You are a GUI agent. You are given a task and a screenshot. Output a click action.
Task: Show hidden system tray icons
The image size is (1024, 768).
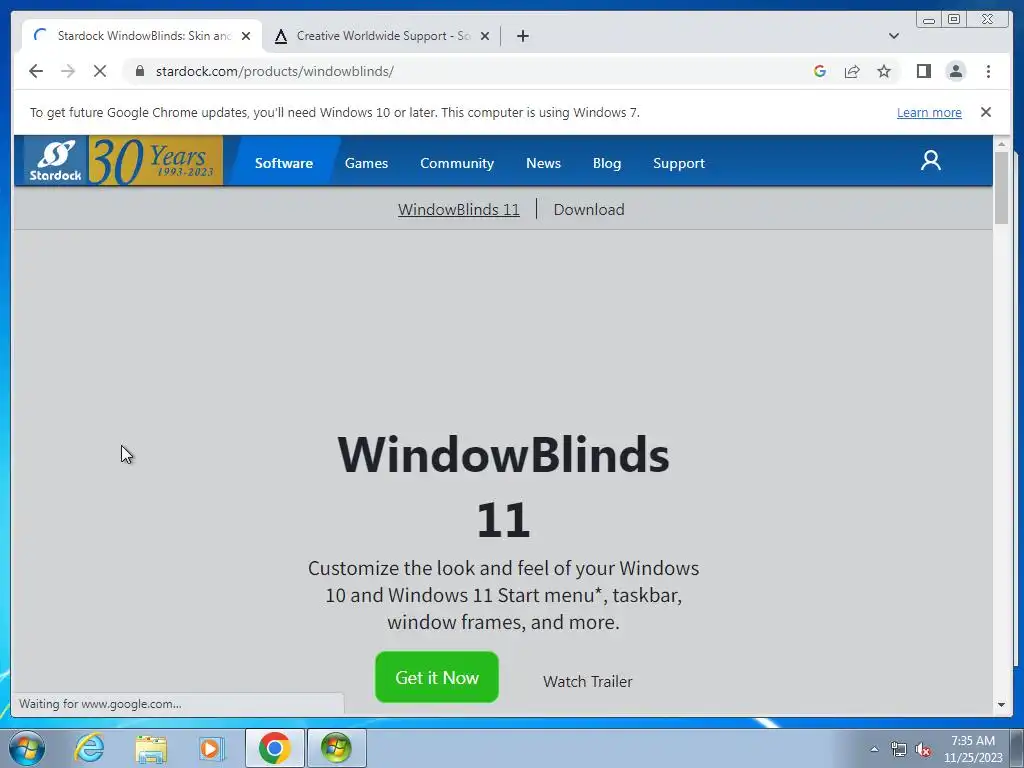click(x=874, y=749)
